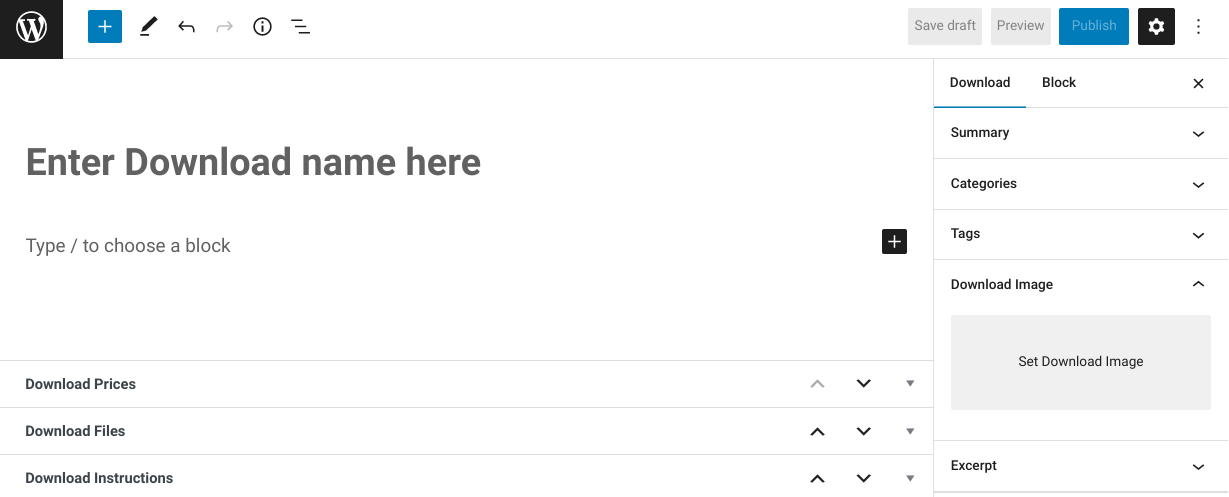Switch to the Block tab
The image size is (1229, 497).
click(1058, 83)
